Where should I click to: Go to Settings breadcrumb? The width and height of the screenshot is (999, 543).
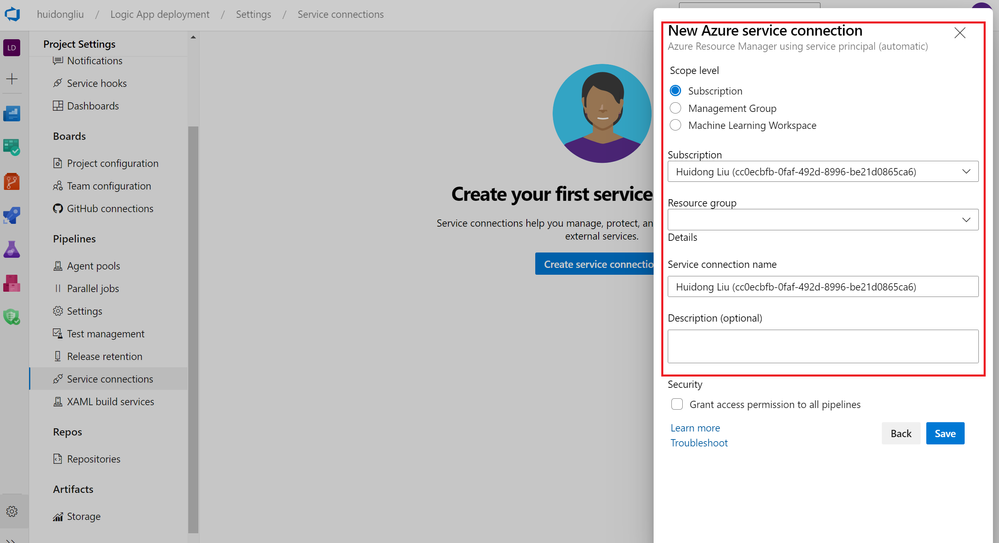(x=254, y=14)
